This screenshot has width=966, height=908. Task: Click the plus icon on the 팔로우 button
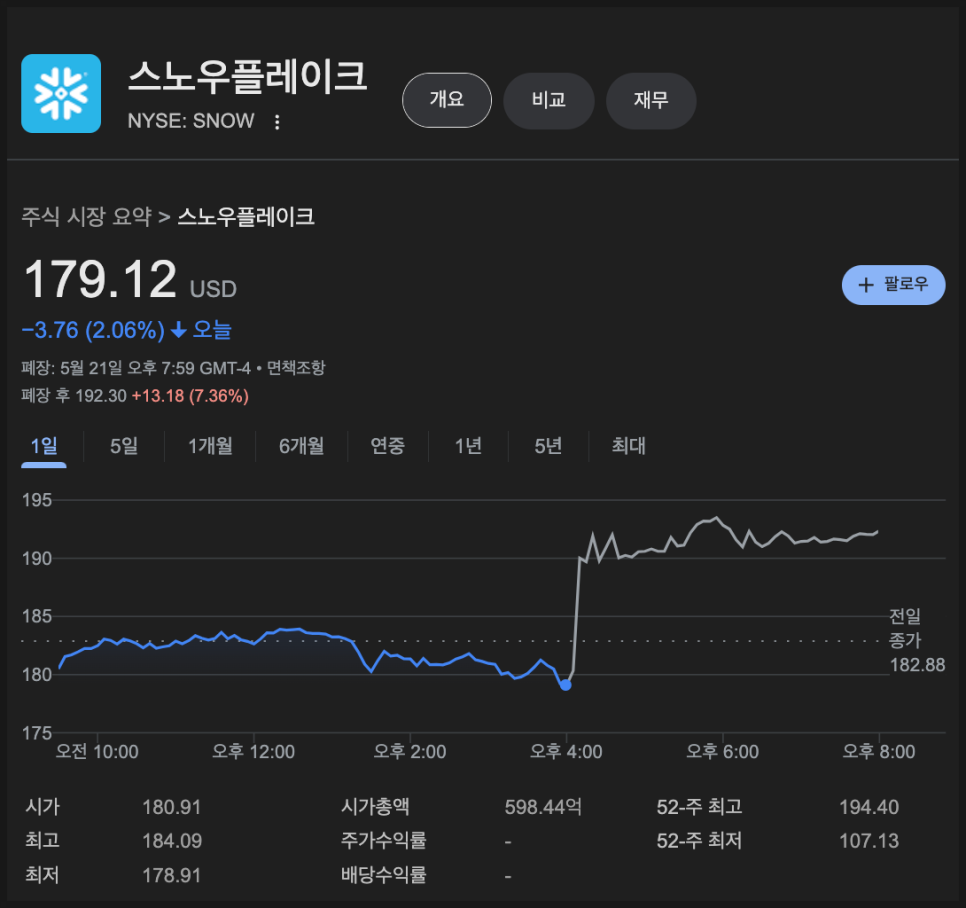click(x=866, y=285)
